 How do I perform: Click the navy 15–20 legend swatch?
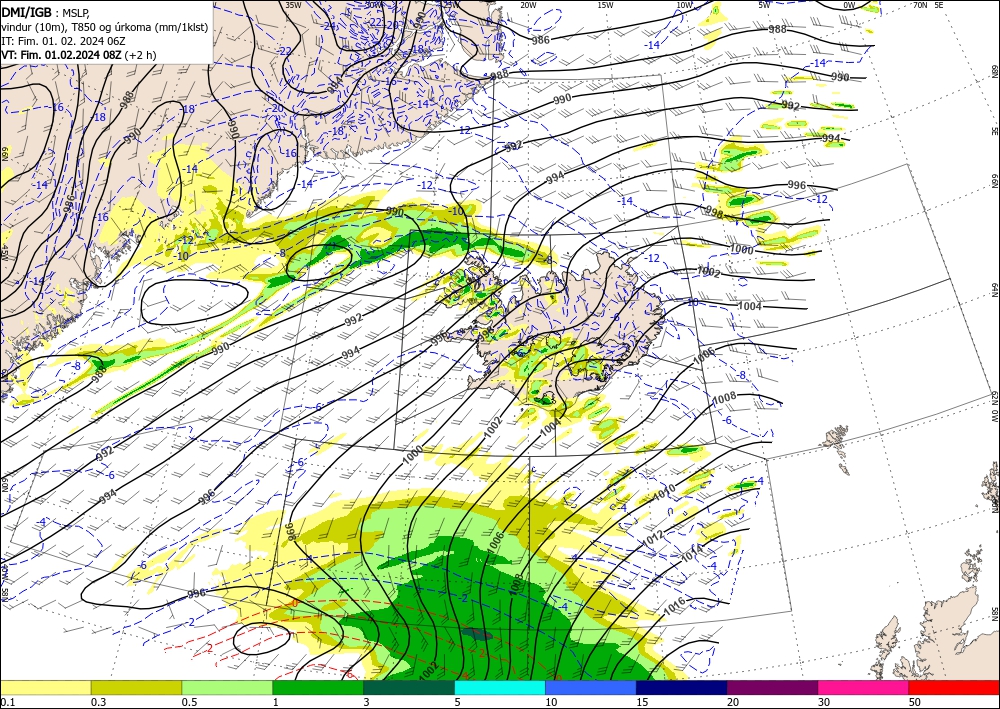pyautogui.click(x=682, y=687)
